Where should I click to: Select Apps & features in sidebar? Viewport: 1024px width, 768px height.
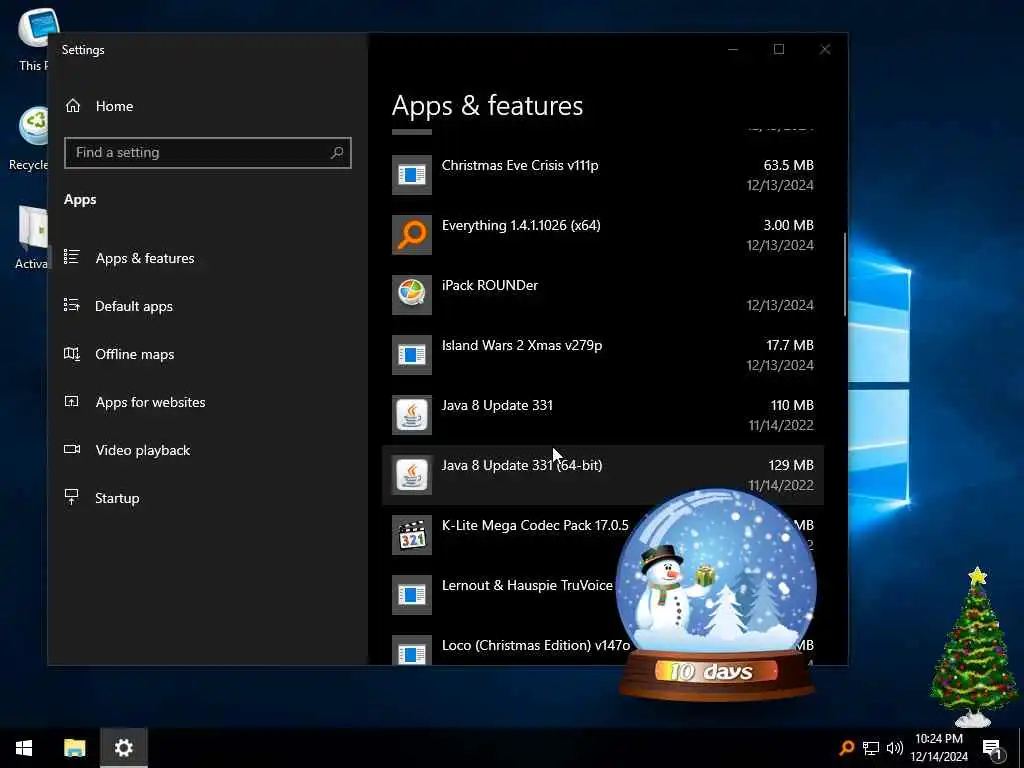coord(208,258)
